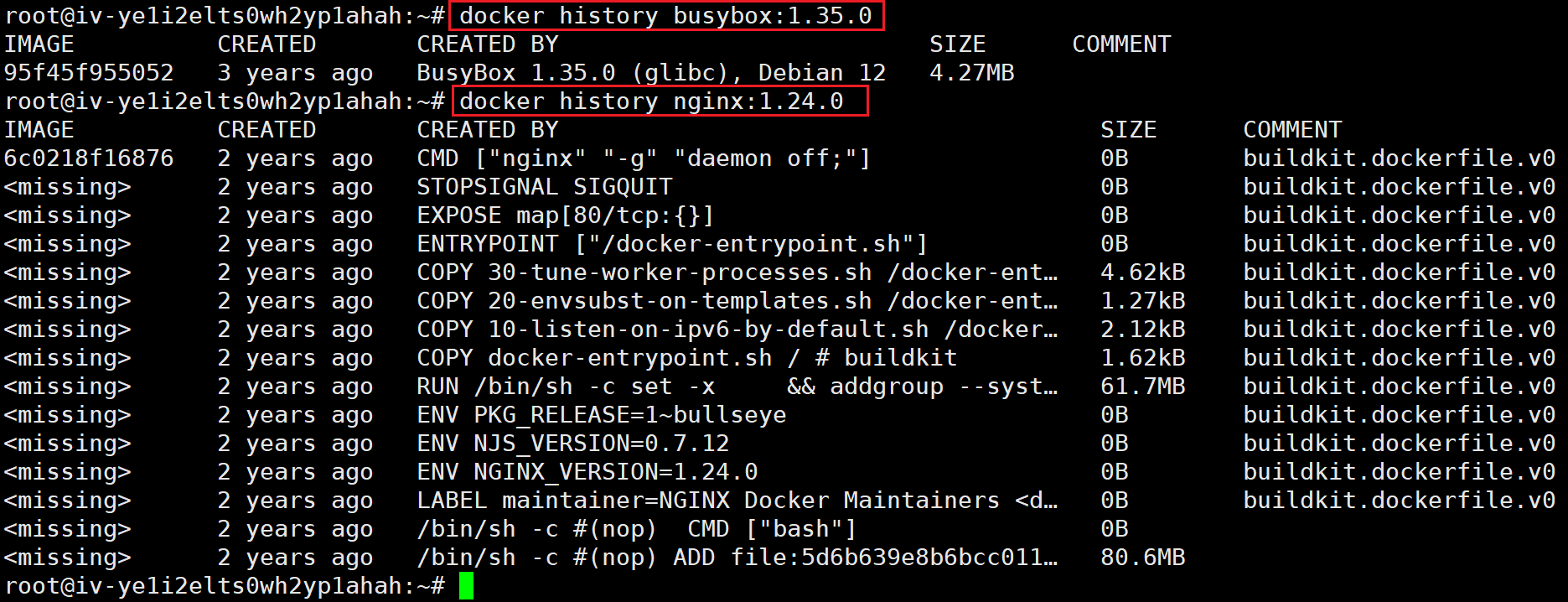1568x602 pixels.
Task: Click buildkit.dockerfile.v0 comment in STOPSIGNAL row
Action: [1400, 187]
